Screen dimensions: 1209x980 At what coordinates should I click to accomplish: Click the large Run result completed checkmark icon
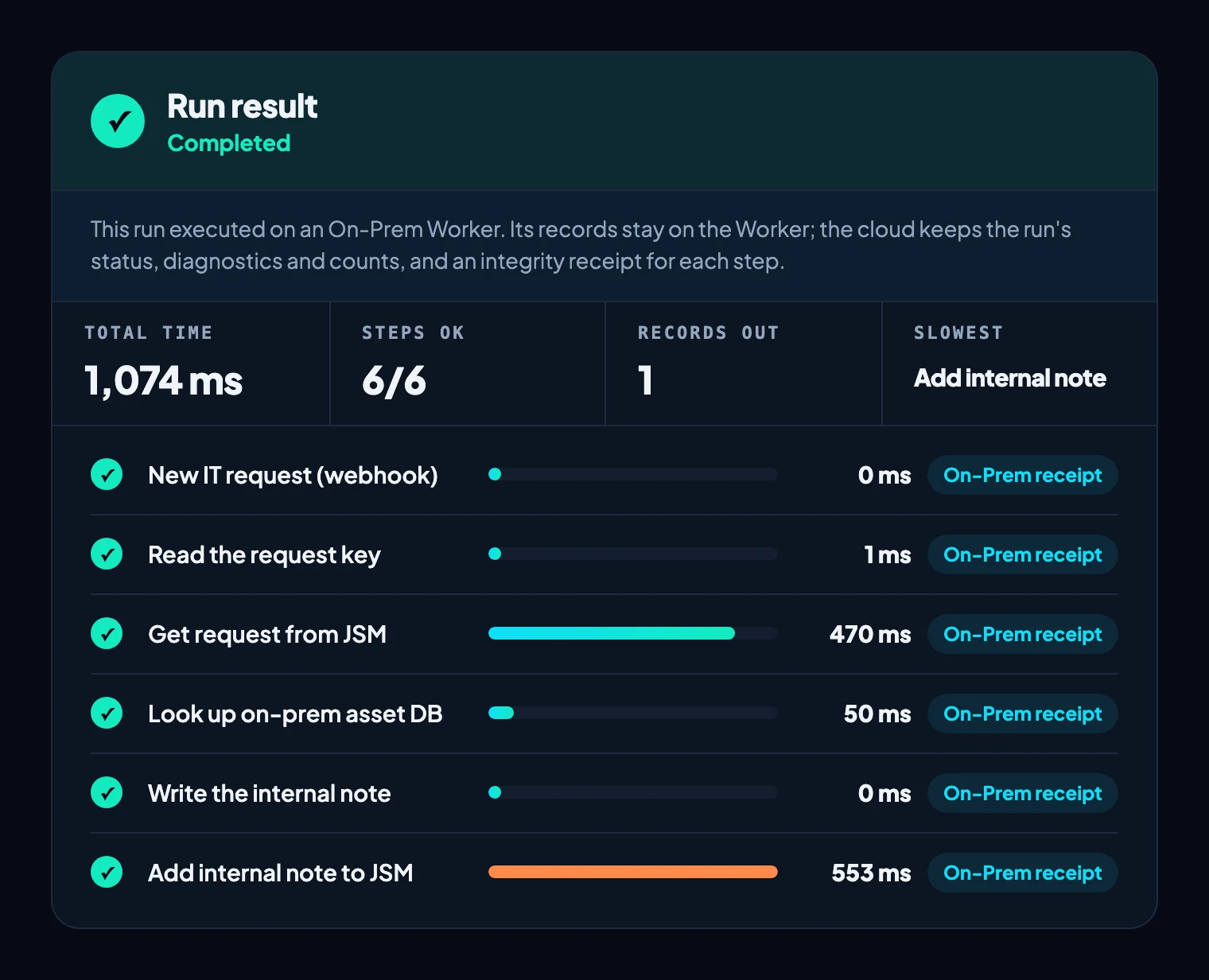118,121
